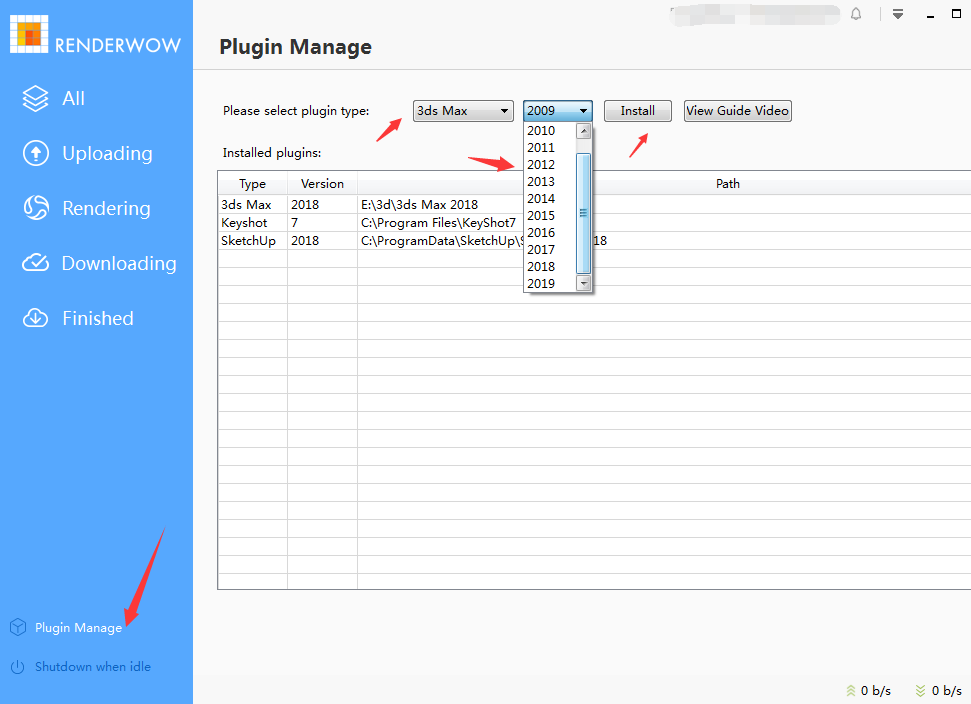Click the Finished cloud download icon

(x=35, y=318)
